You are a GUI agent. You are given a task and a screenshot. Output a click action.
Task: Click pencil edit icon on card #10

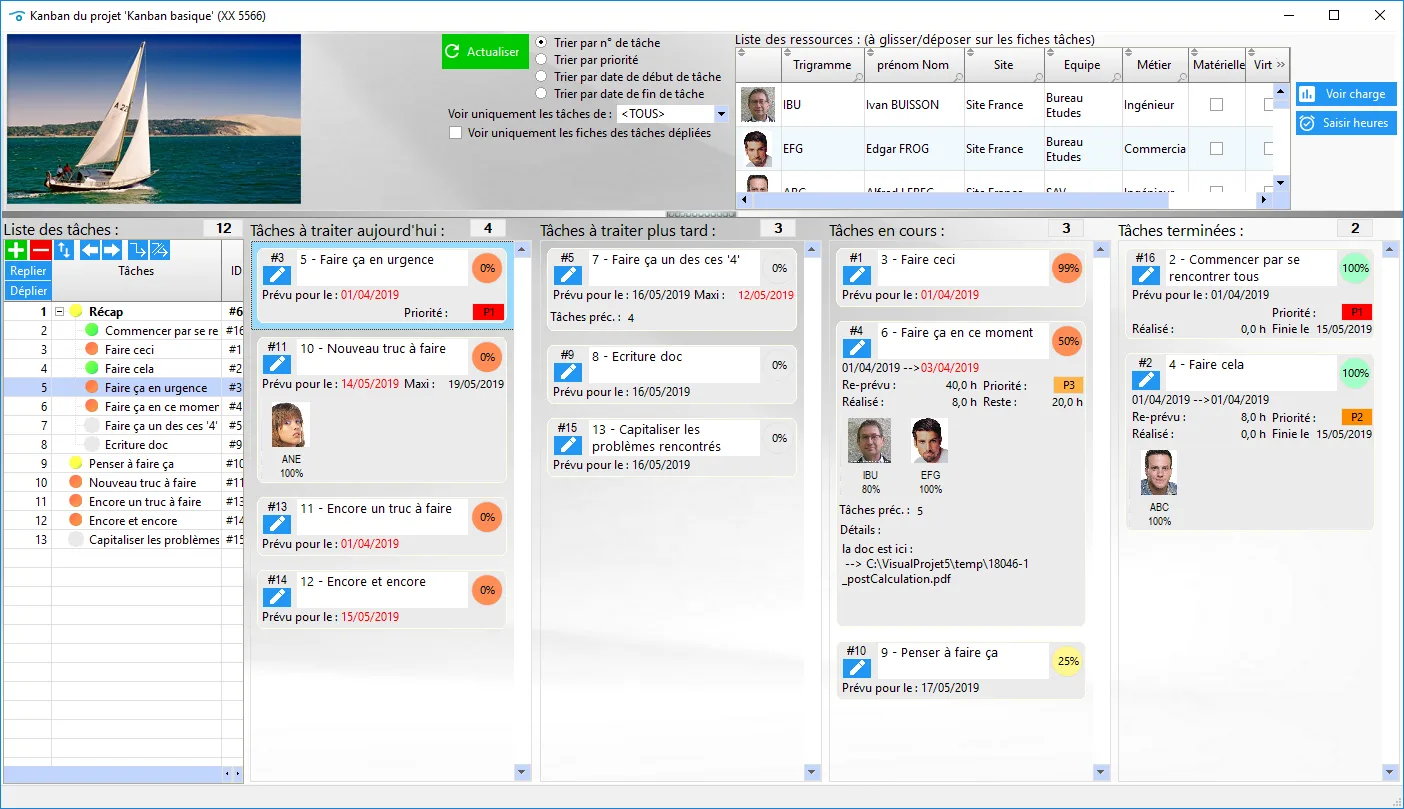(x=856, y=668)
